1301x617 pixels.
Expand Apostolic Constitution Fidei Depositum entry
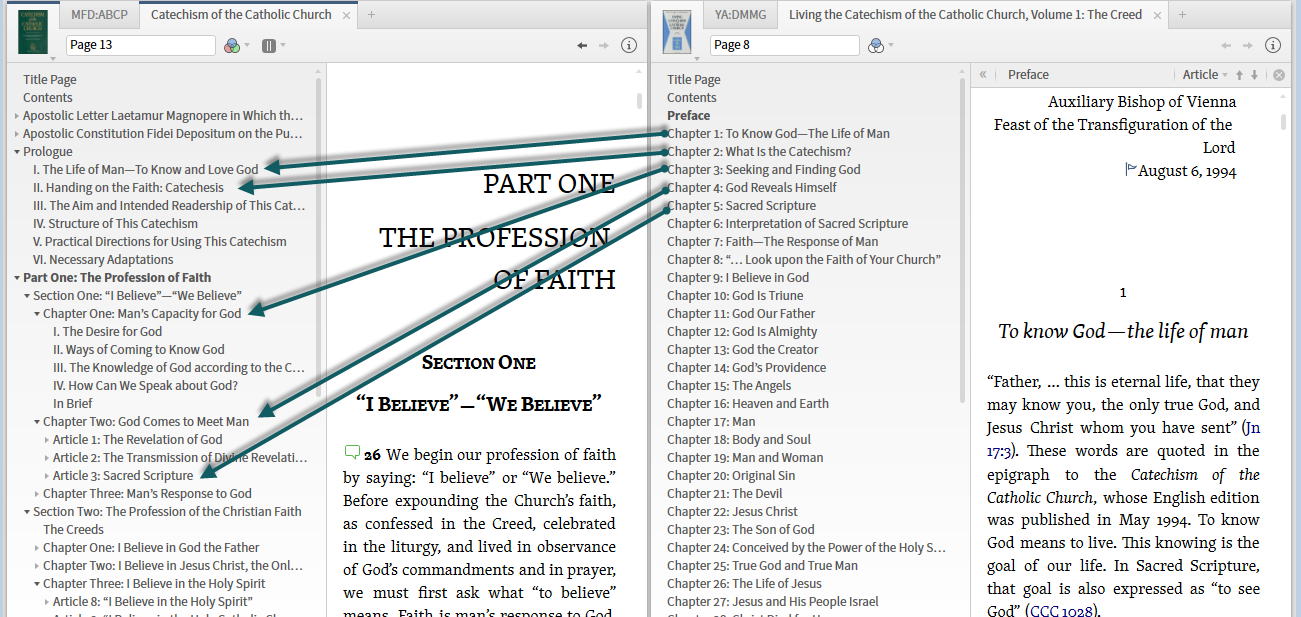coord(17,134)
